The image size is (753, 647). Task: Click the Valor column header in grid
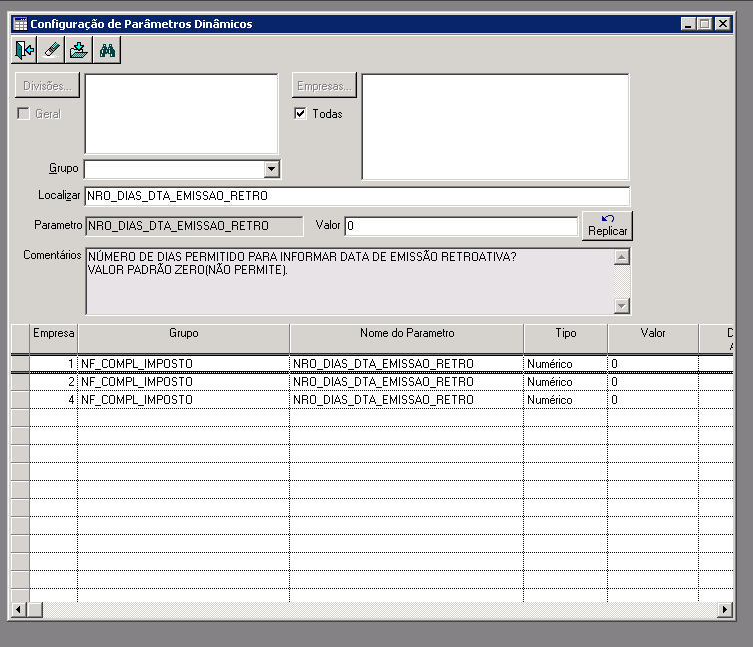[x=653, y=339]
